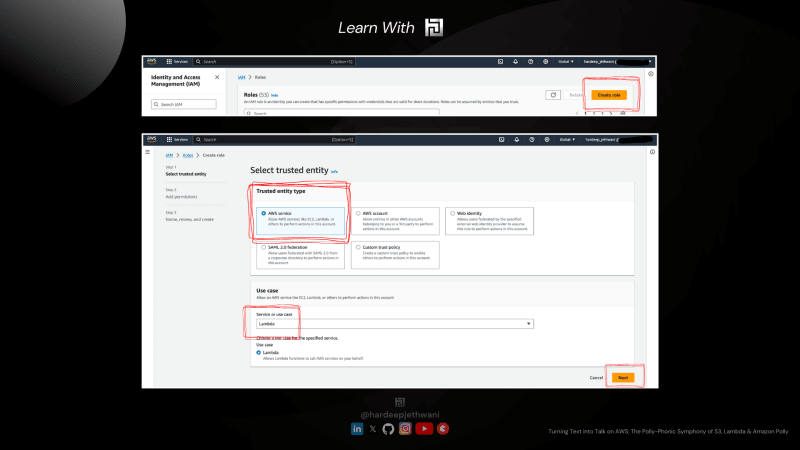Image resolution: width=800 pixels, height=450 pixels.
Task: Open account menu in Roles screenshot header
Action: pos(617,61)
